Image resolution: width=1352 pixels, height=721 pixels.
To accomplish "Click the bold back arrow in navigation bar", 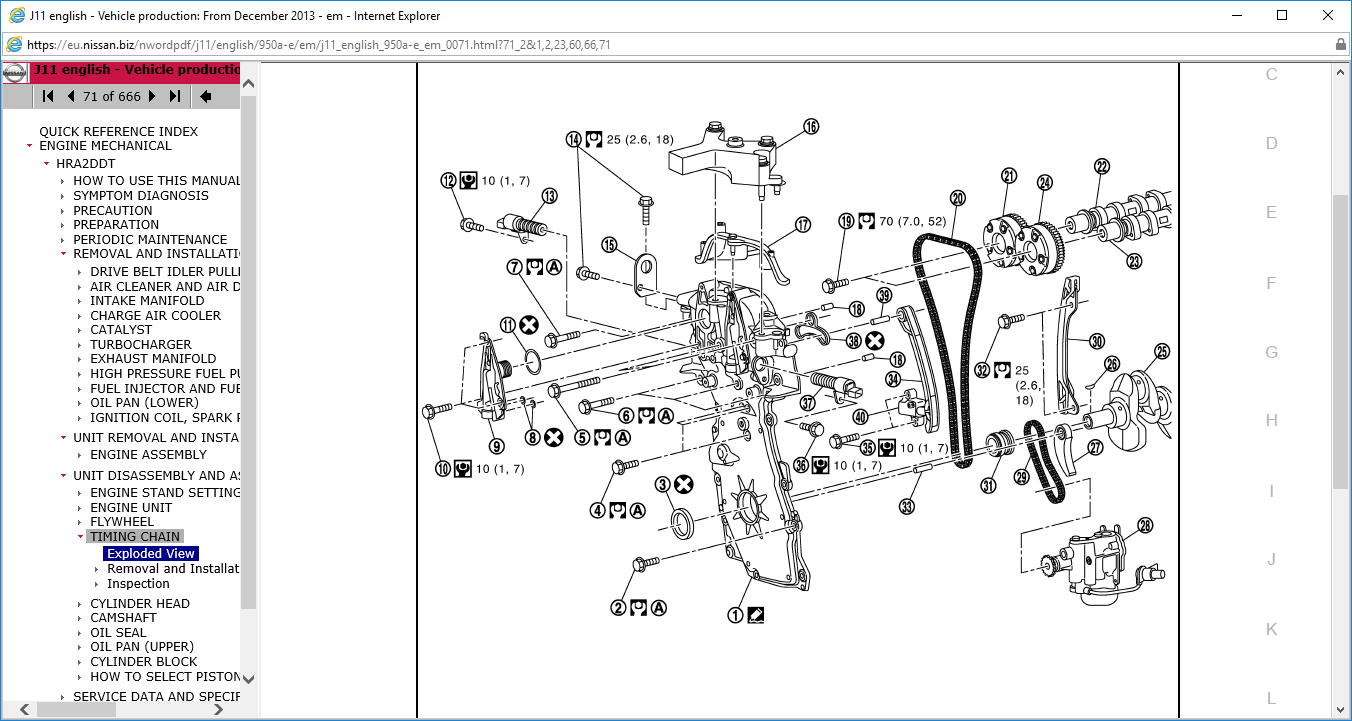I will point(205,96).
